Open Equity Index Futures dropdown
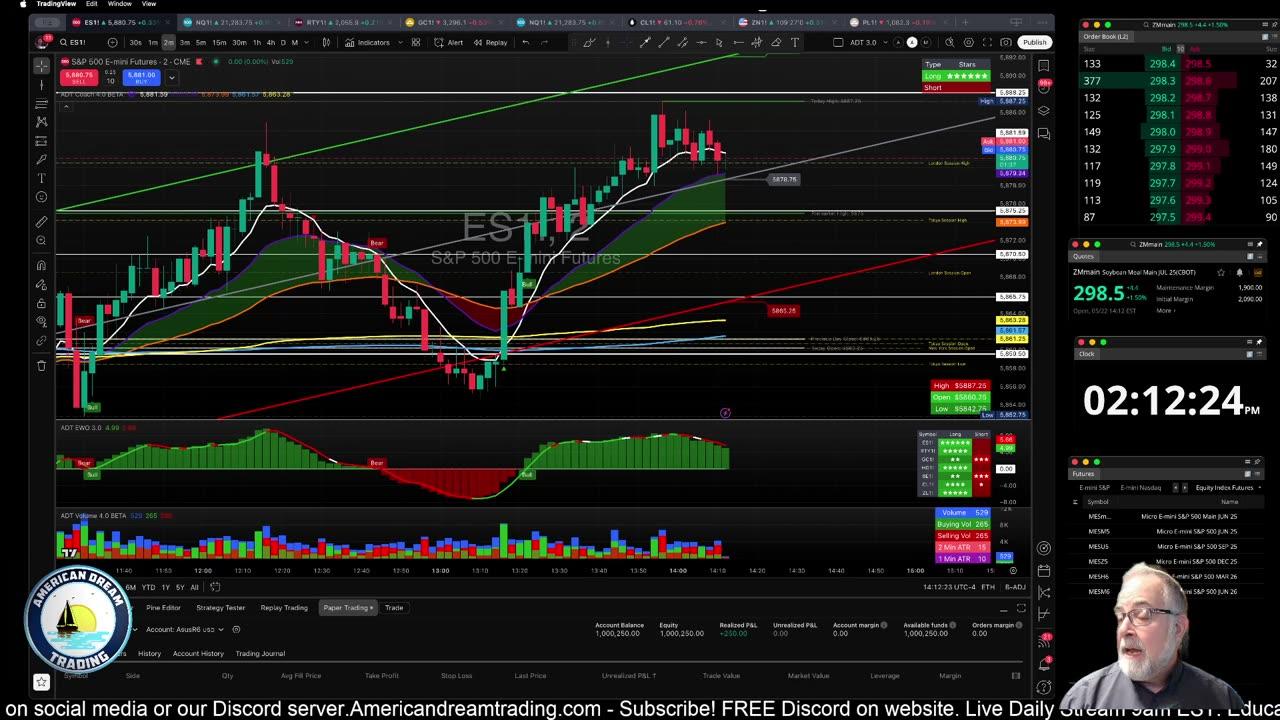 [1227, 487]
